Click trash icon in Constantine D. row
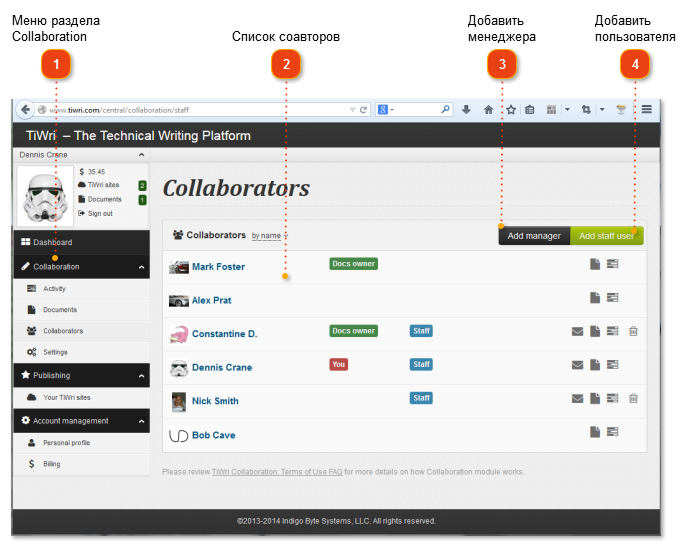This screenshot has height=545, width=692. [633, 331]
